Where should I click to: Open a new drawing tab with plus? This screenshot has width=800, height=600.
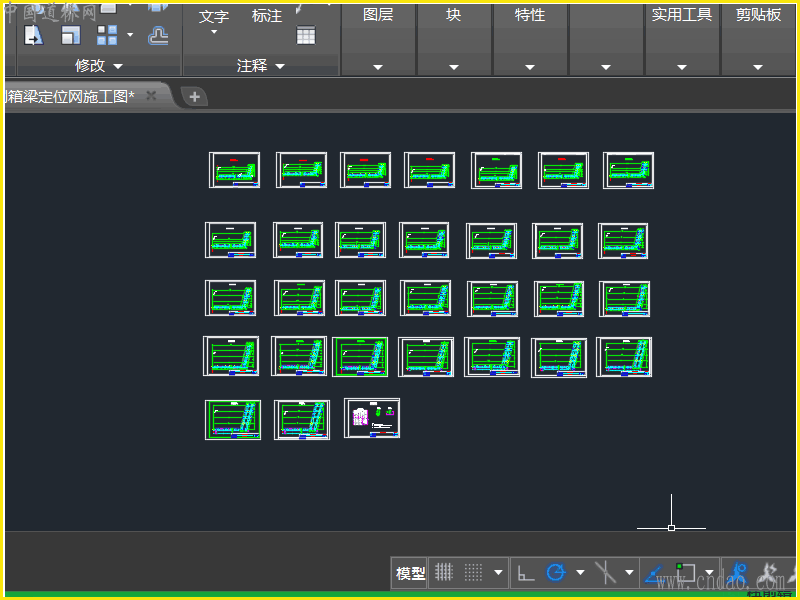pyautogui.click(x=194, y=96)
